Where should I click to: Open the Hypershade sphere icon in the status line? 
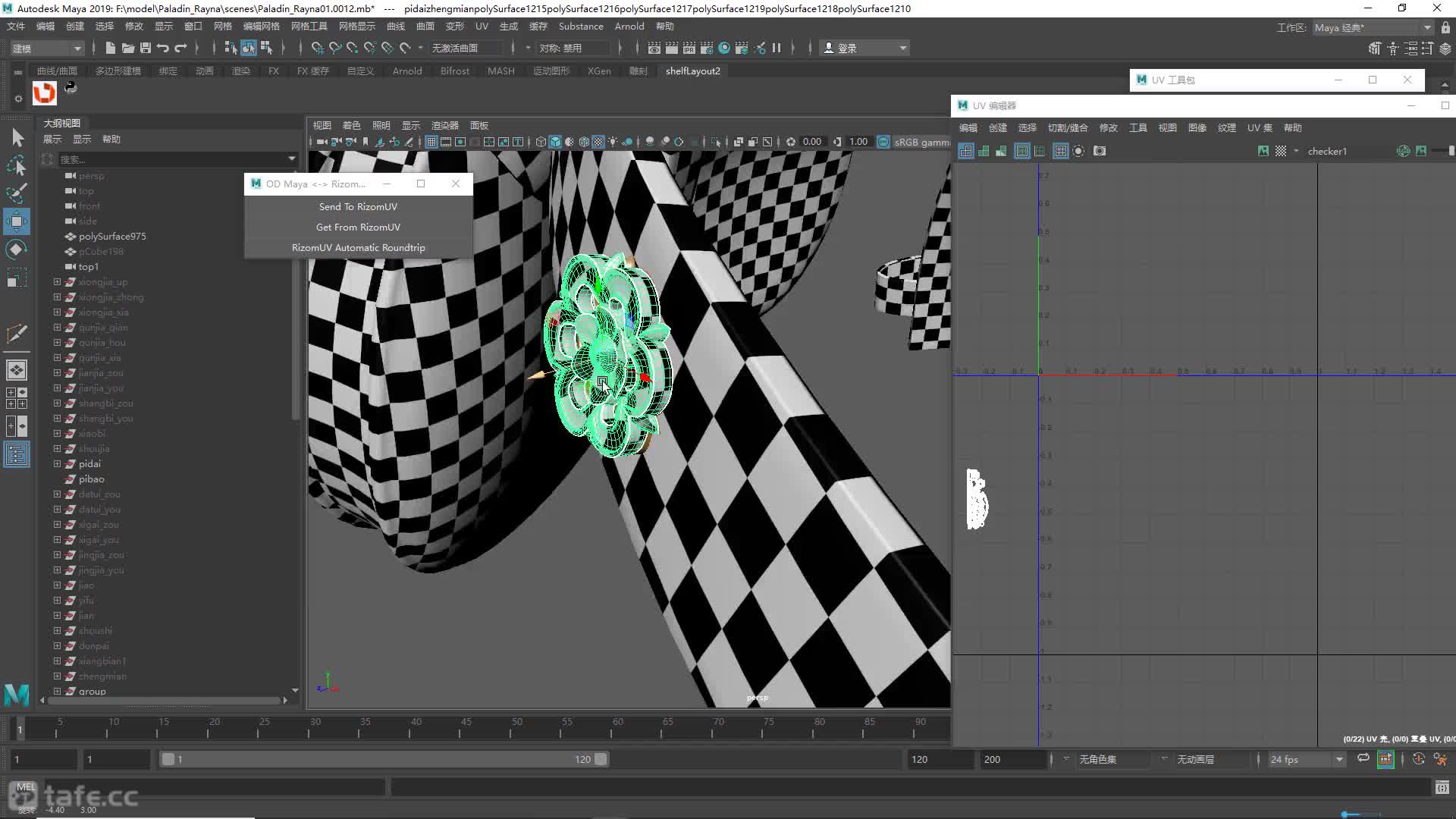pyautogui.click(x=724, y=48)
